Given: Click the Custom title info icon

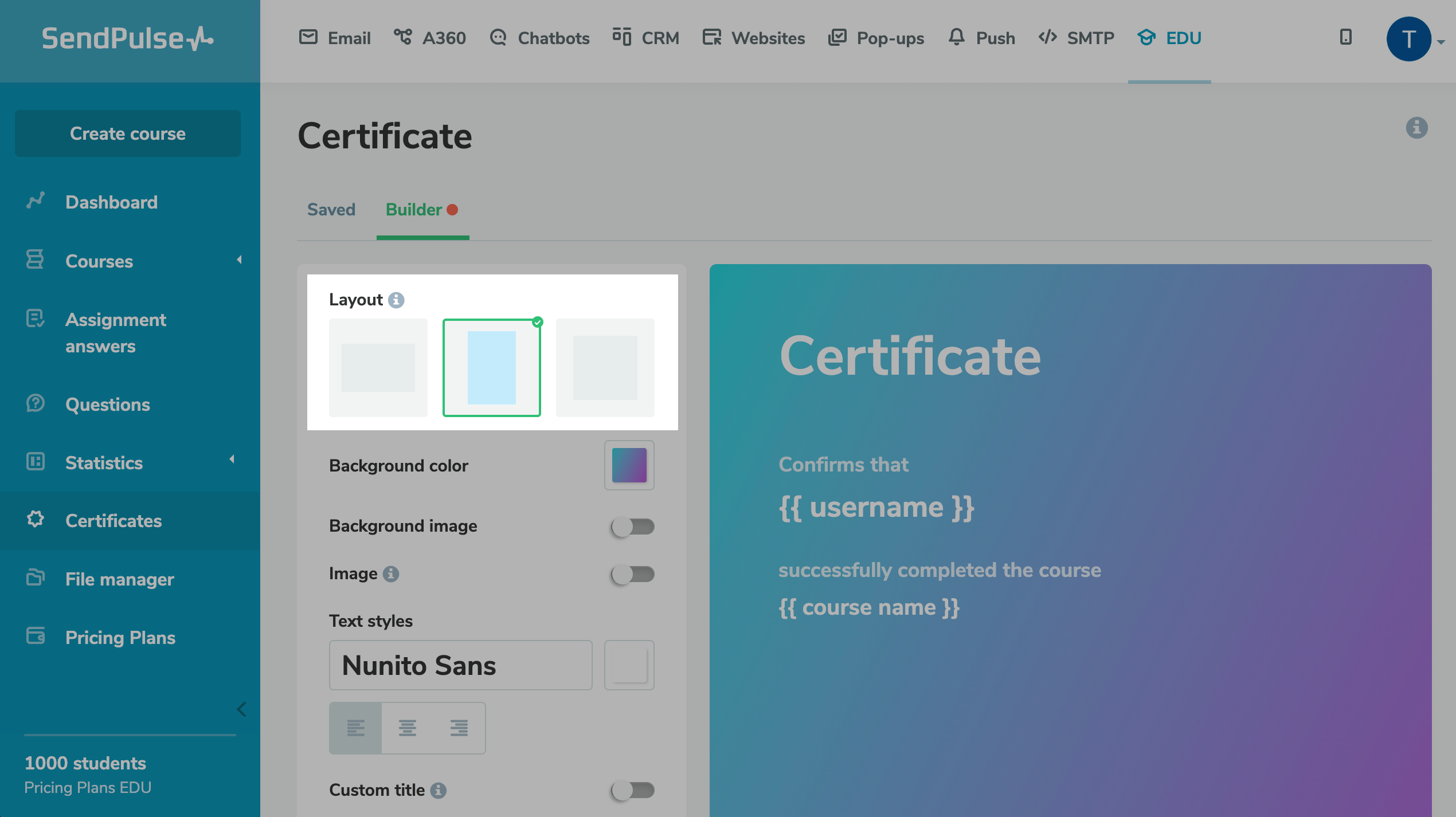Looking at the screenshot, I should pos(439,790).
